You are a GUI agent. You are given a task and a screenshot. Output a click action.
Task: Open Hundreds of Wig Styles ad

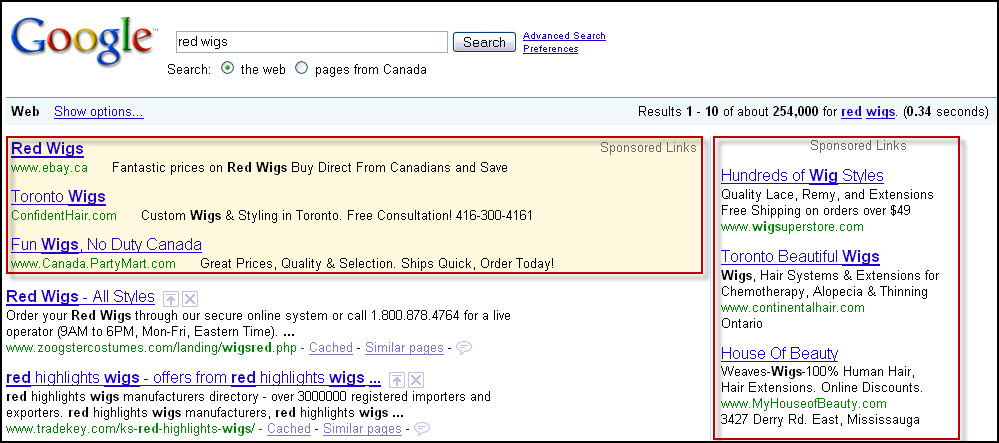click(x=802, y=176)
